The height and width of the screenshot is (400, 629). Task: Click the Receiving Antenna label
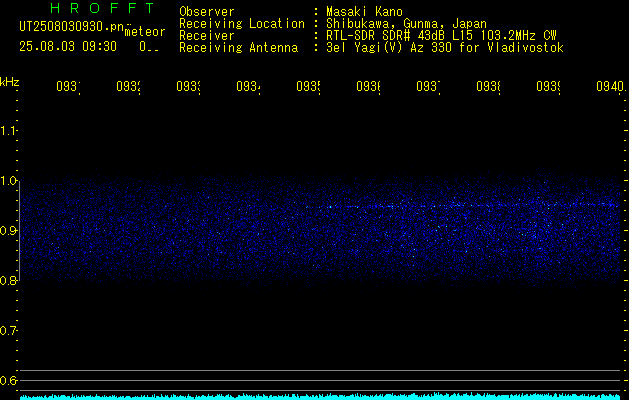pyautogui.click(x=238, y=48)
